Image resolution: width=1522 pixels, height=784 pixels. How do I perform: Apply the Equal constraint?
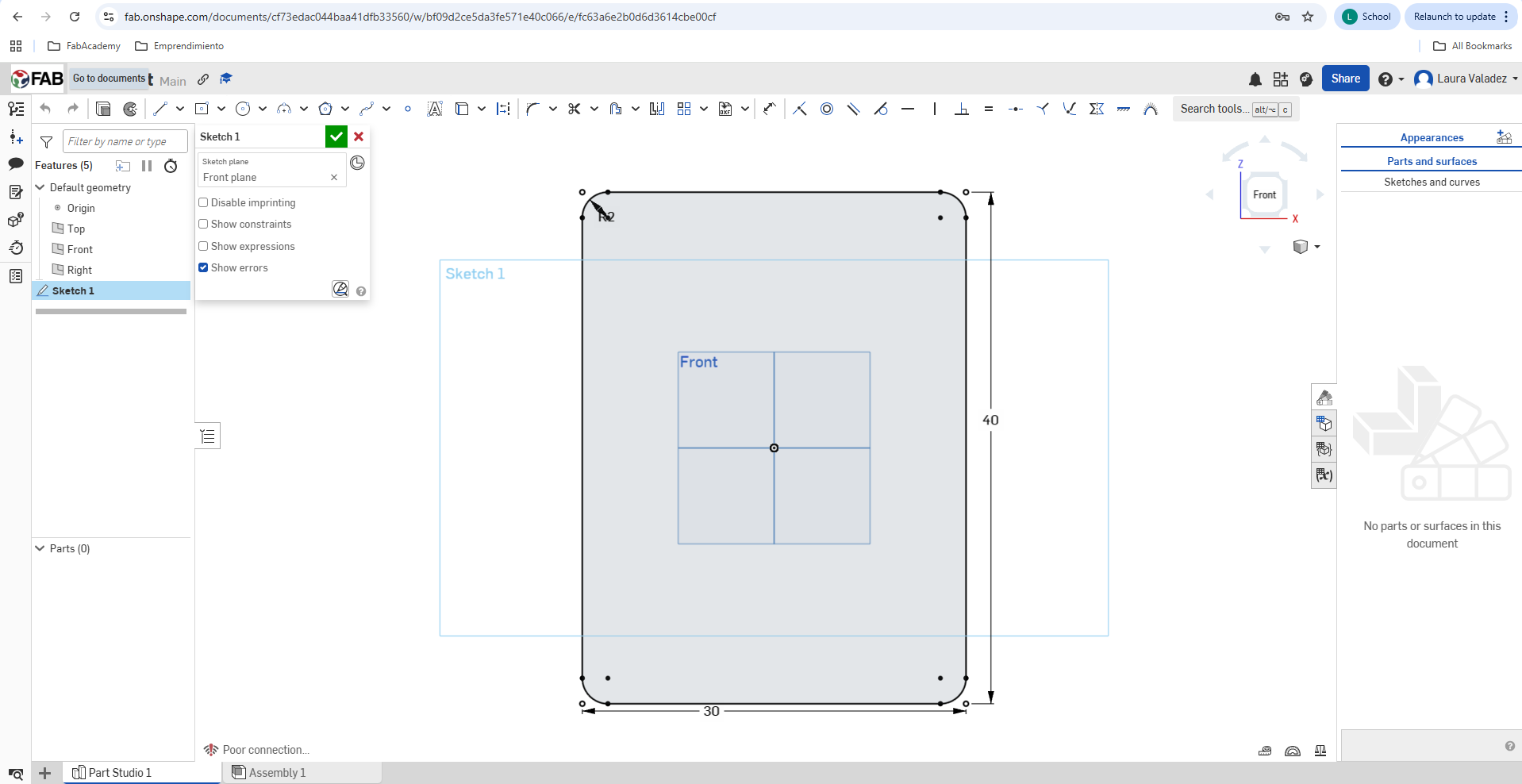click(989, 109)
